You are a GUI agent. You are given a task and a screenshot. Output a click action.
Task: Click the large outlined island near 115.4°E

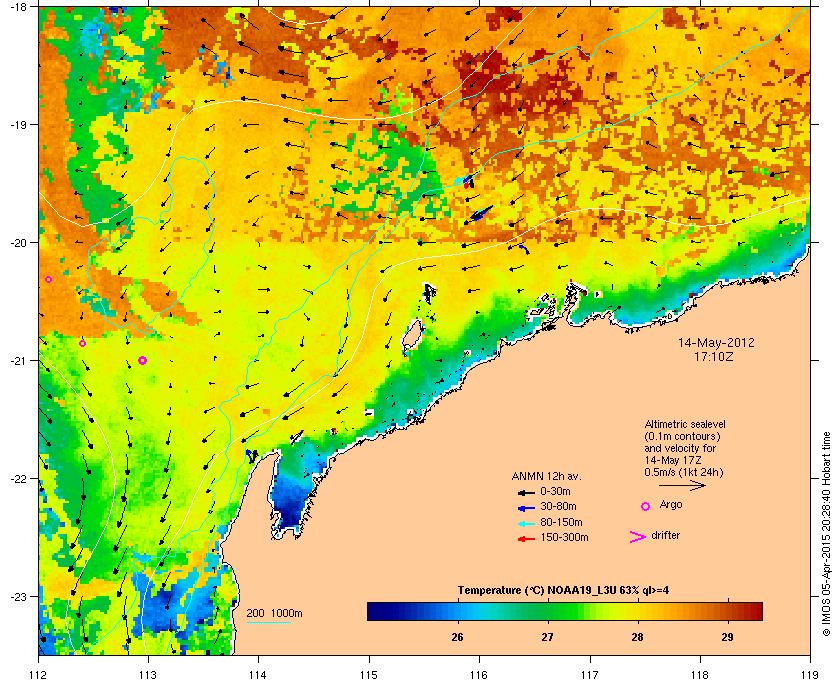[412, 334]
